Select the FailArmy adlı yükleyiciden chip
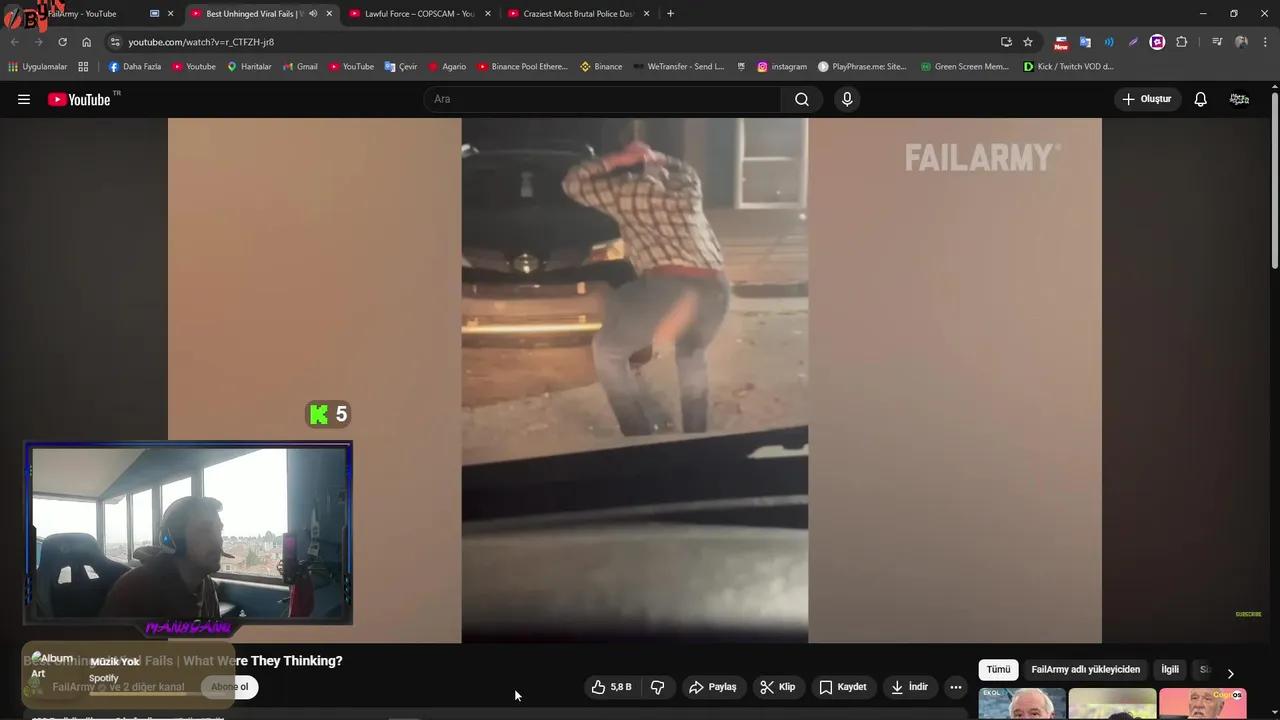1280x720 pixels. (1085, 670)
